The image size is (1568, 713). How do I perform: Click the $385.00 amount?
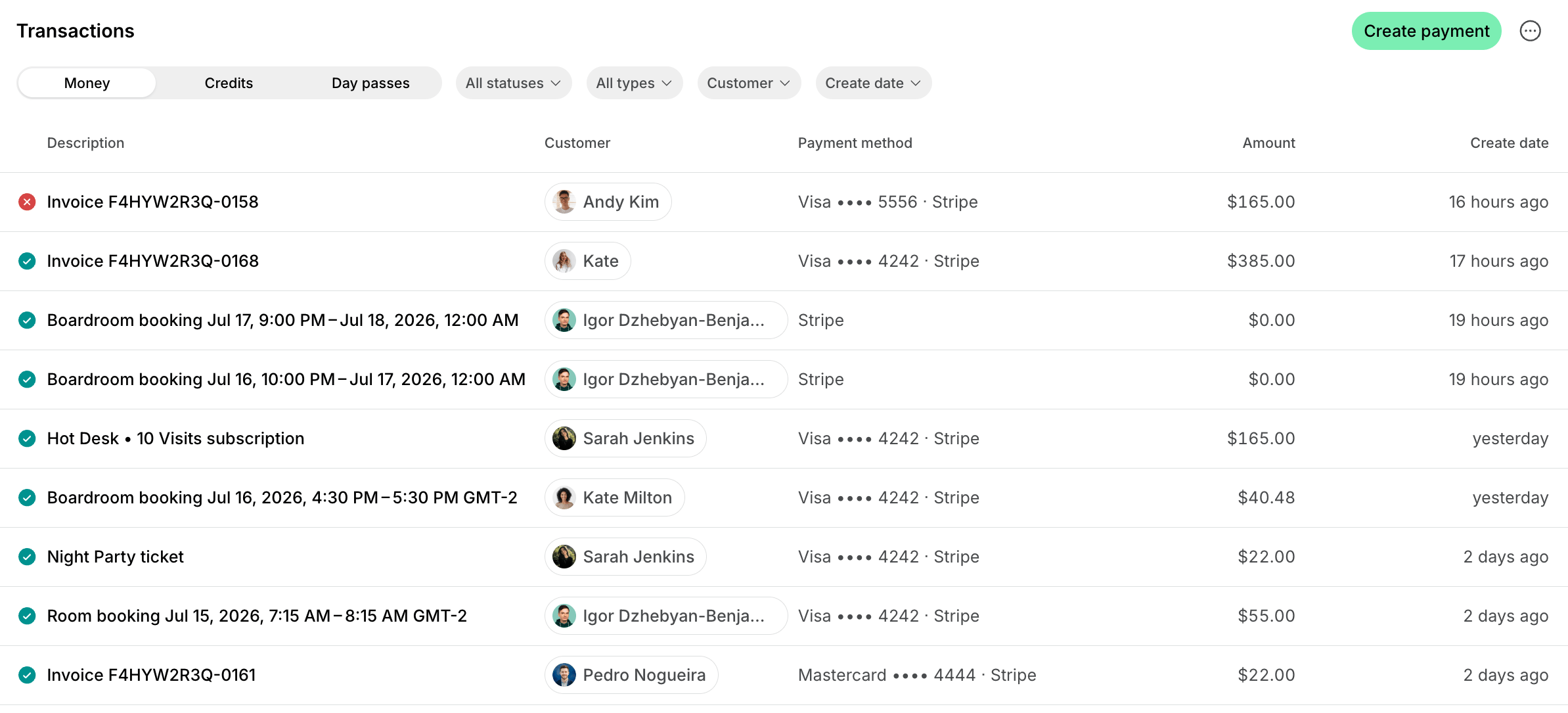(x=1261, y=261)
